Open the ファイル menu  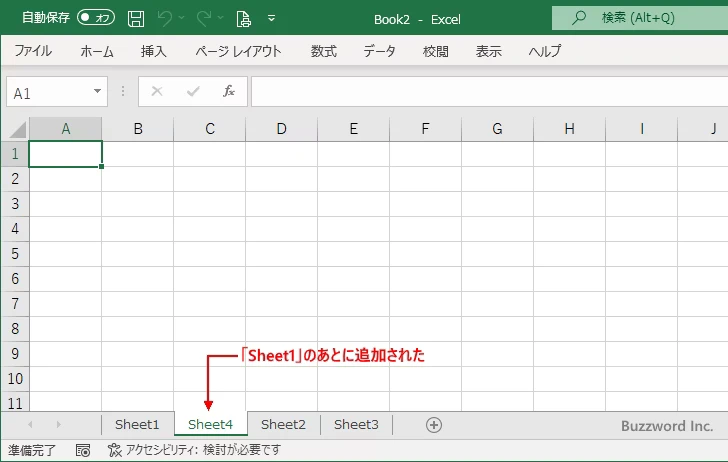[x=33, y=51]
